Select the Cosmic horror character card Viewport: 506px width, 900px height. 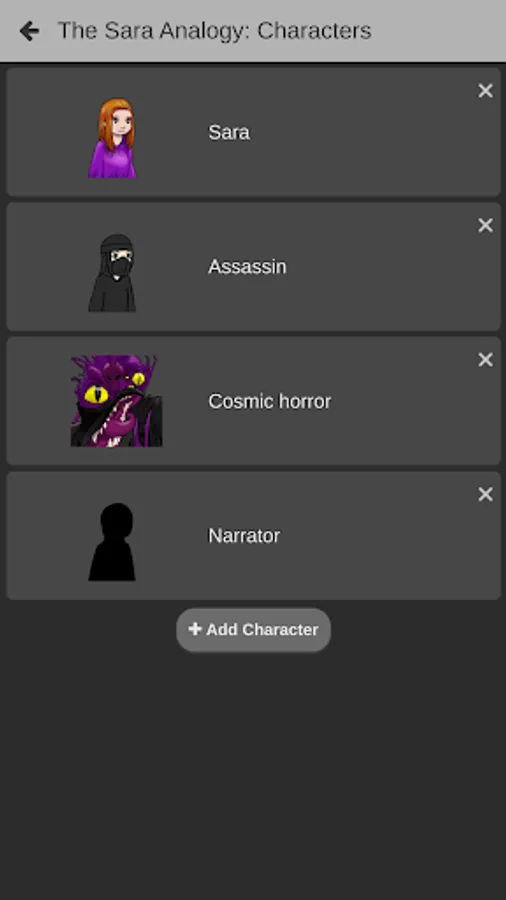tap(253, 401)
